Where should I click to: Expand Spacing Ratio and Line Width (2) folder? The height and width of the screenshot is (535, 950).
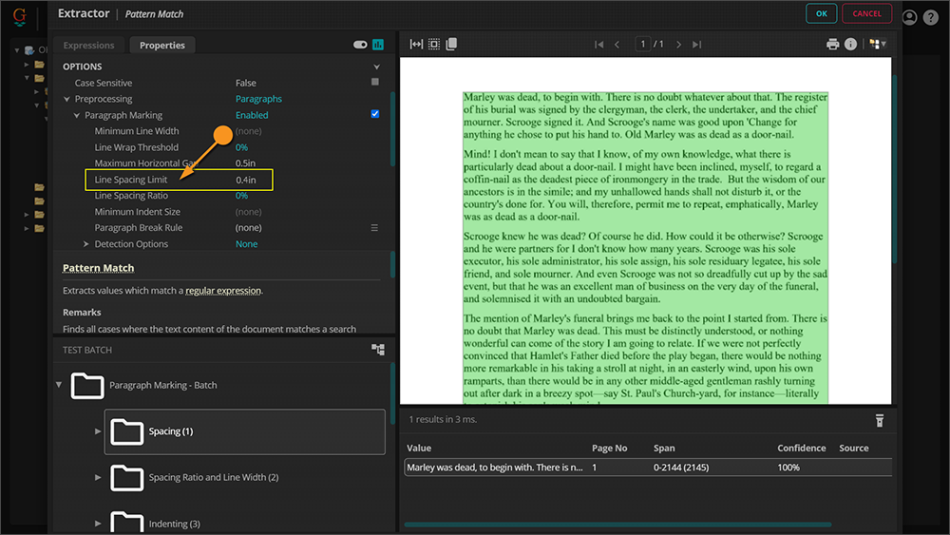pyautogui.click(x=98, y=477)
